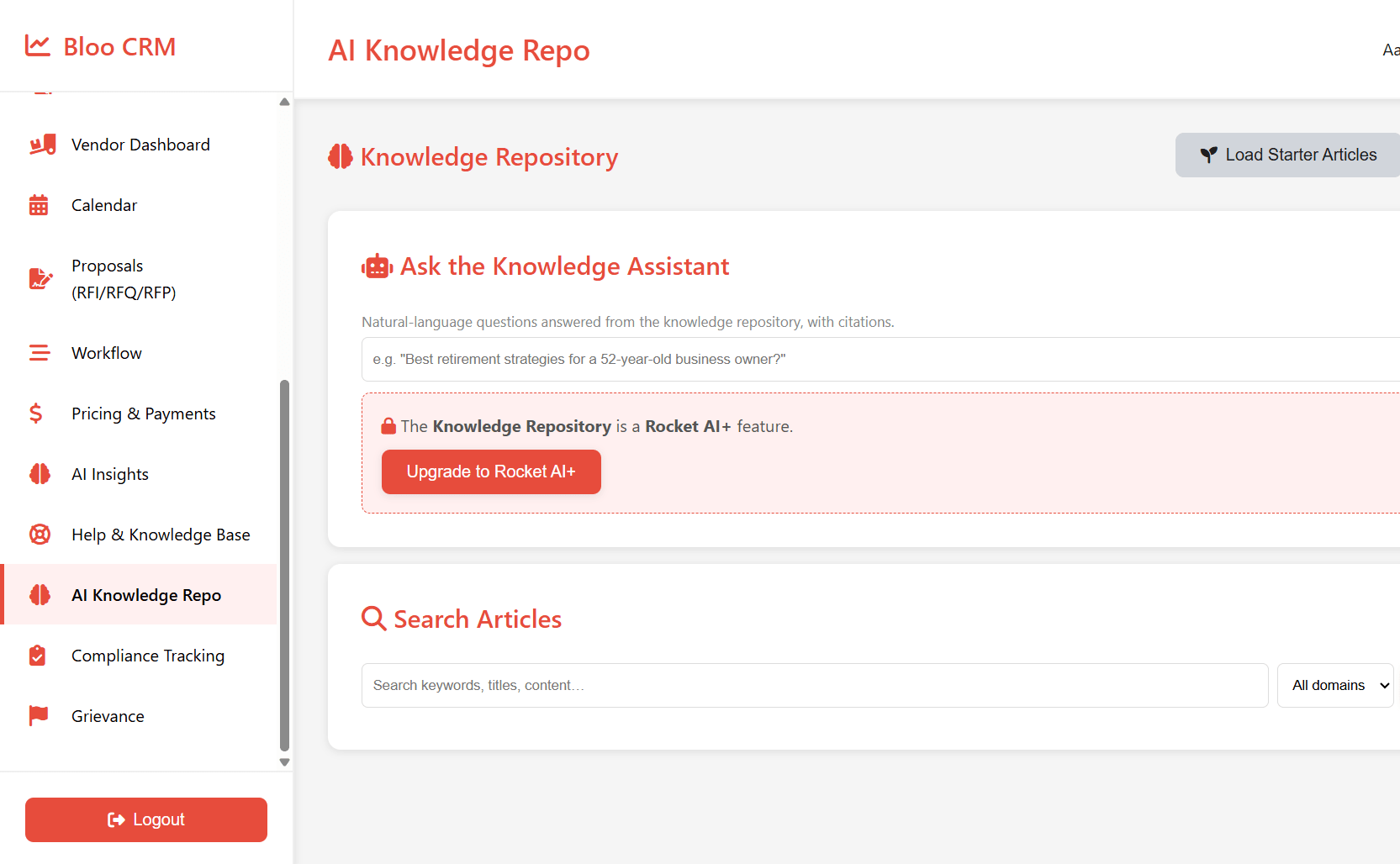Click the sidebar scrollbar thumb
Viewport: 1400px width, 864px height.
(x=284, y=565)
